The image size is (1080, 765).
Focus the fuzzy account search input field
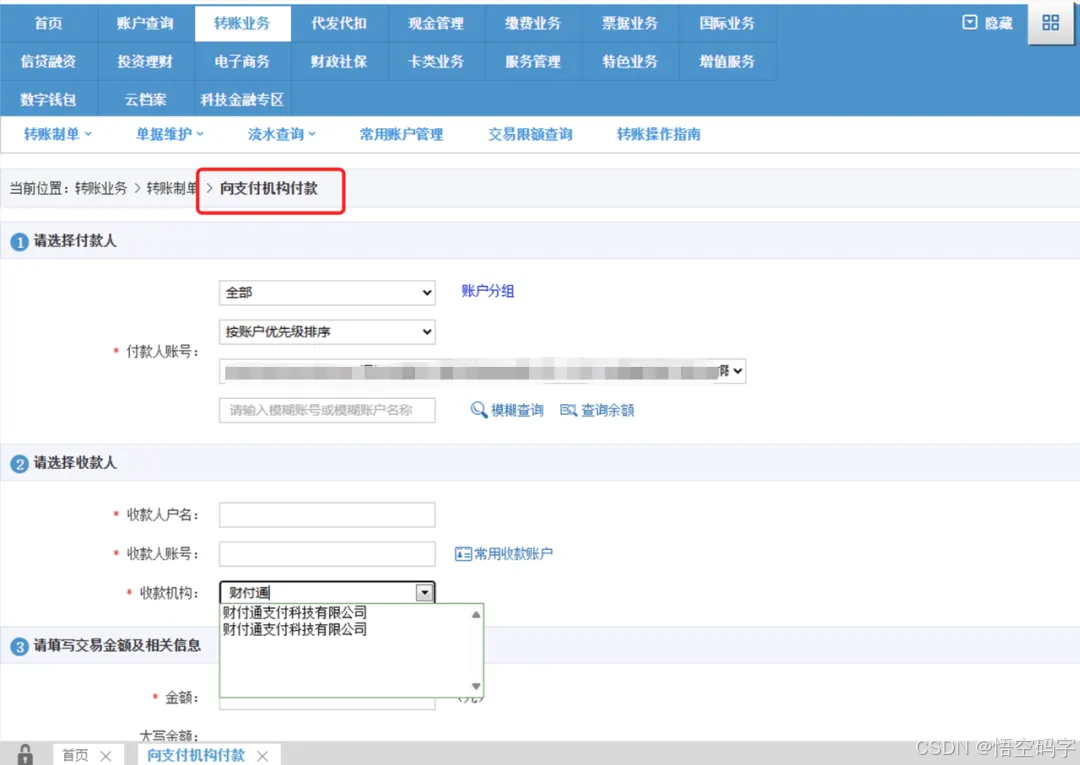coord(327,410)
